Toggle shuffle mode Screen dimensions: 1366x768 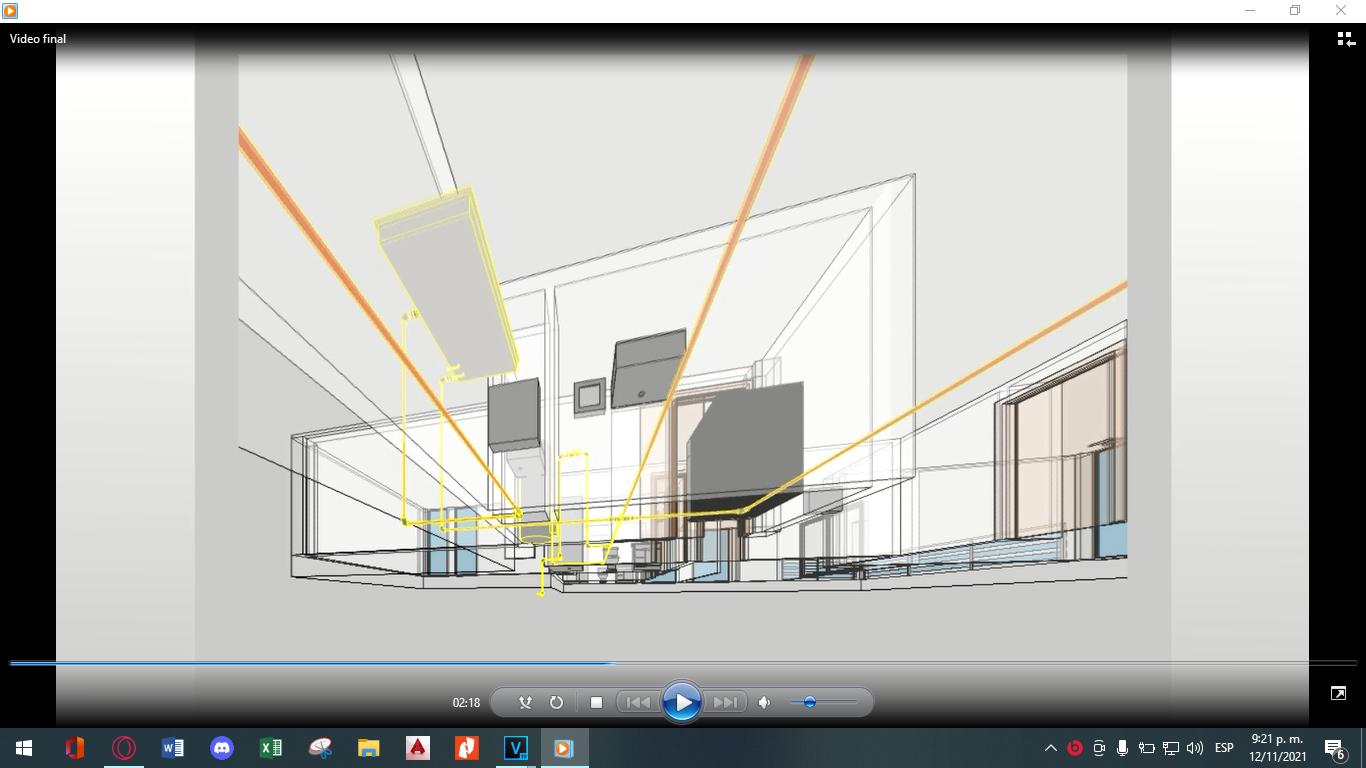(525, 702)
